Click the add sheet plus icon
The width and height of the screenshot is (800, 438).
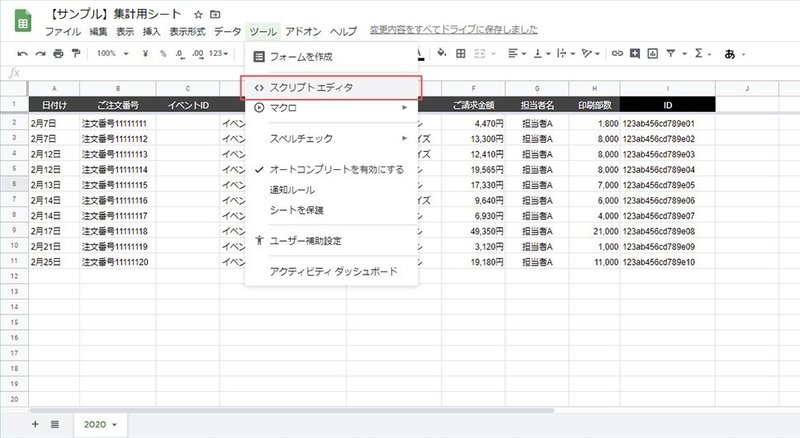[x=35, y=424]
